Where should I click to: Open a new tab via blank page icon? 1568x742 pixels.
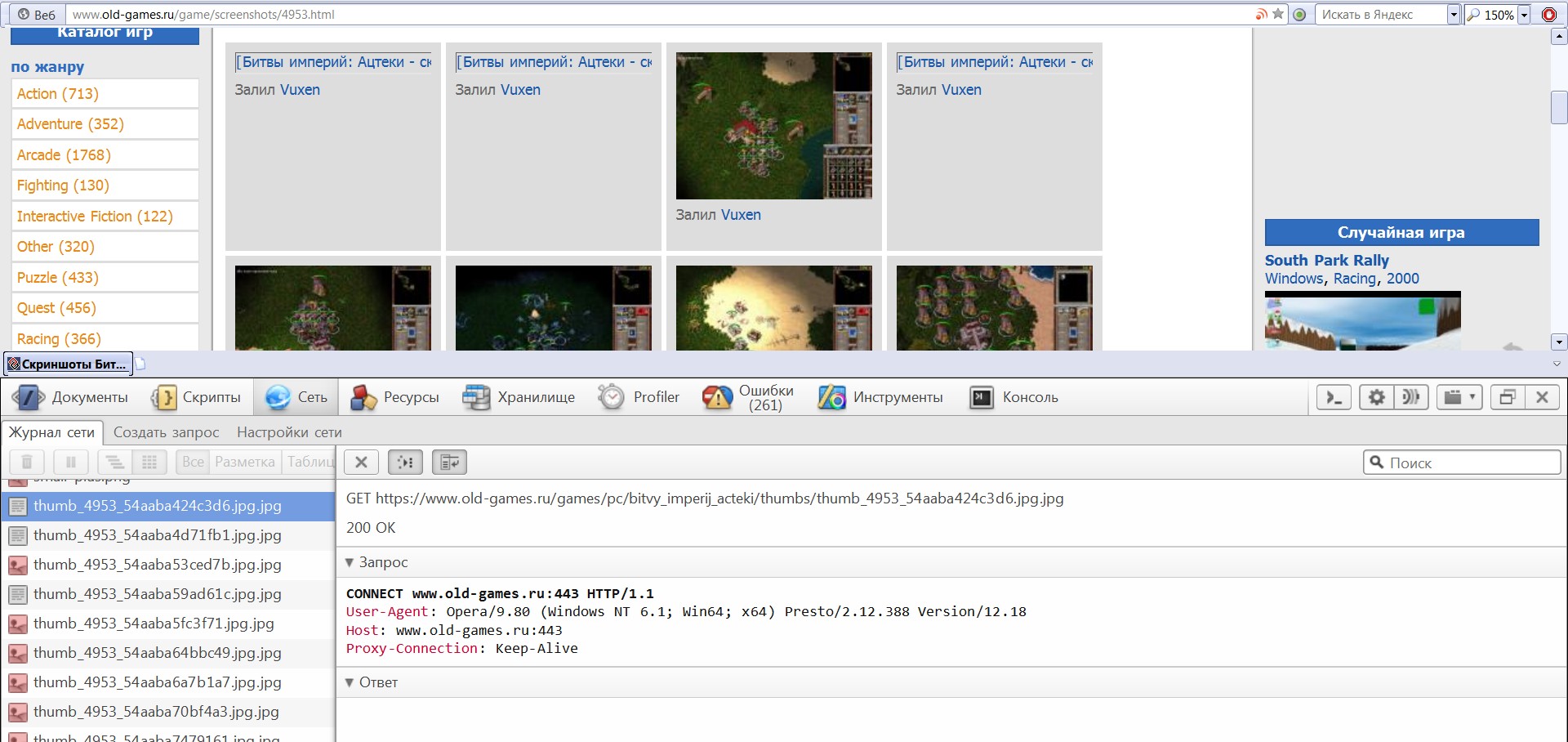click(140, 364)
